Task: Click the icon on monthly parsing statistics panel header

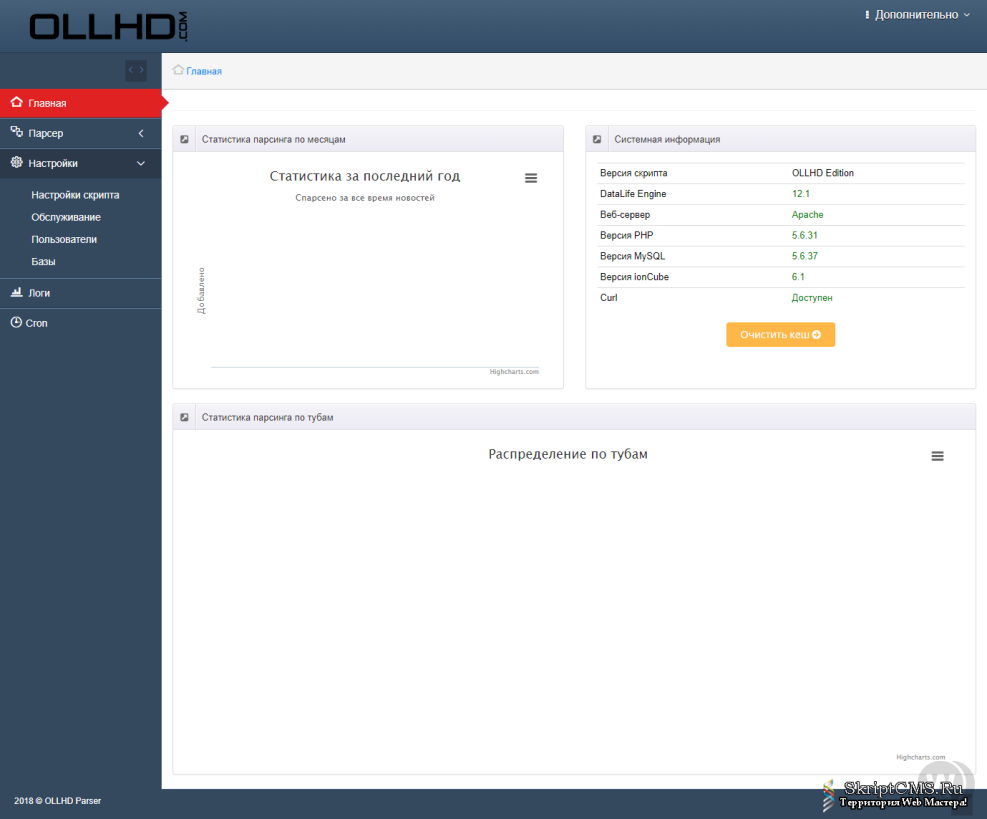Action: click(184, 139)
